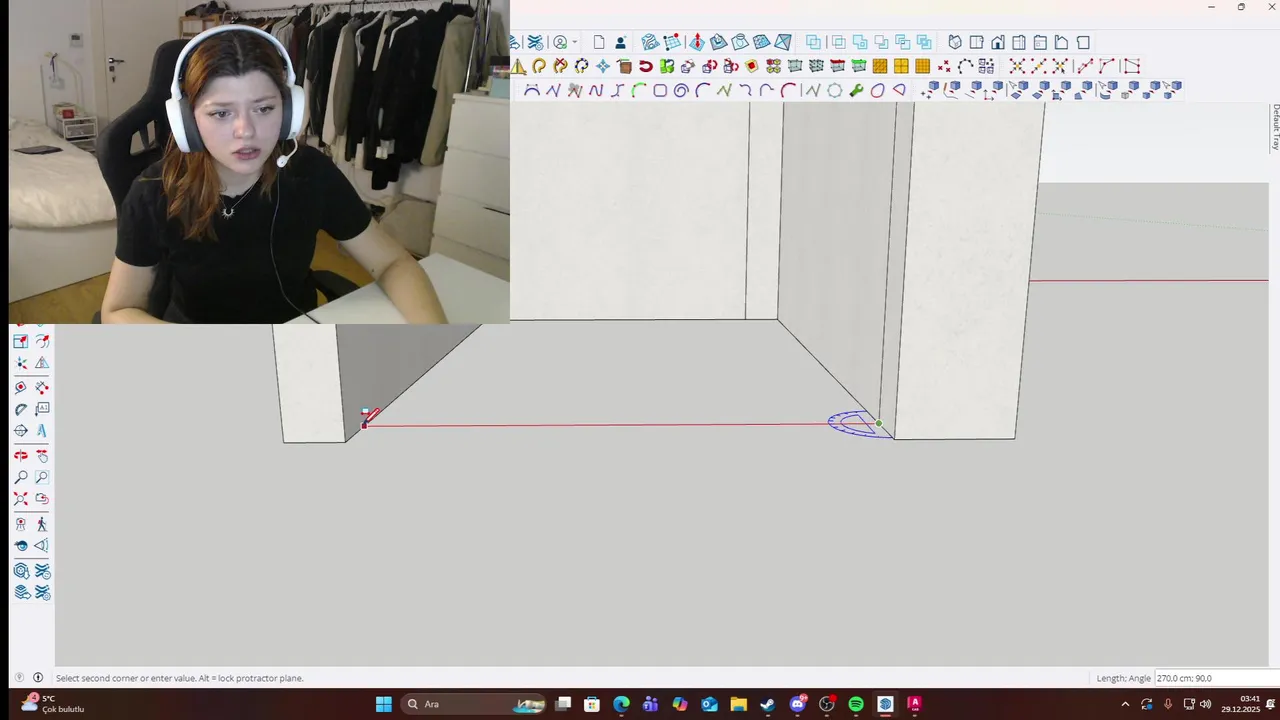Select the spiral curve tool

coord(681,90)
